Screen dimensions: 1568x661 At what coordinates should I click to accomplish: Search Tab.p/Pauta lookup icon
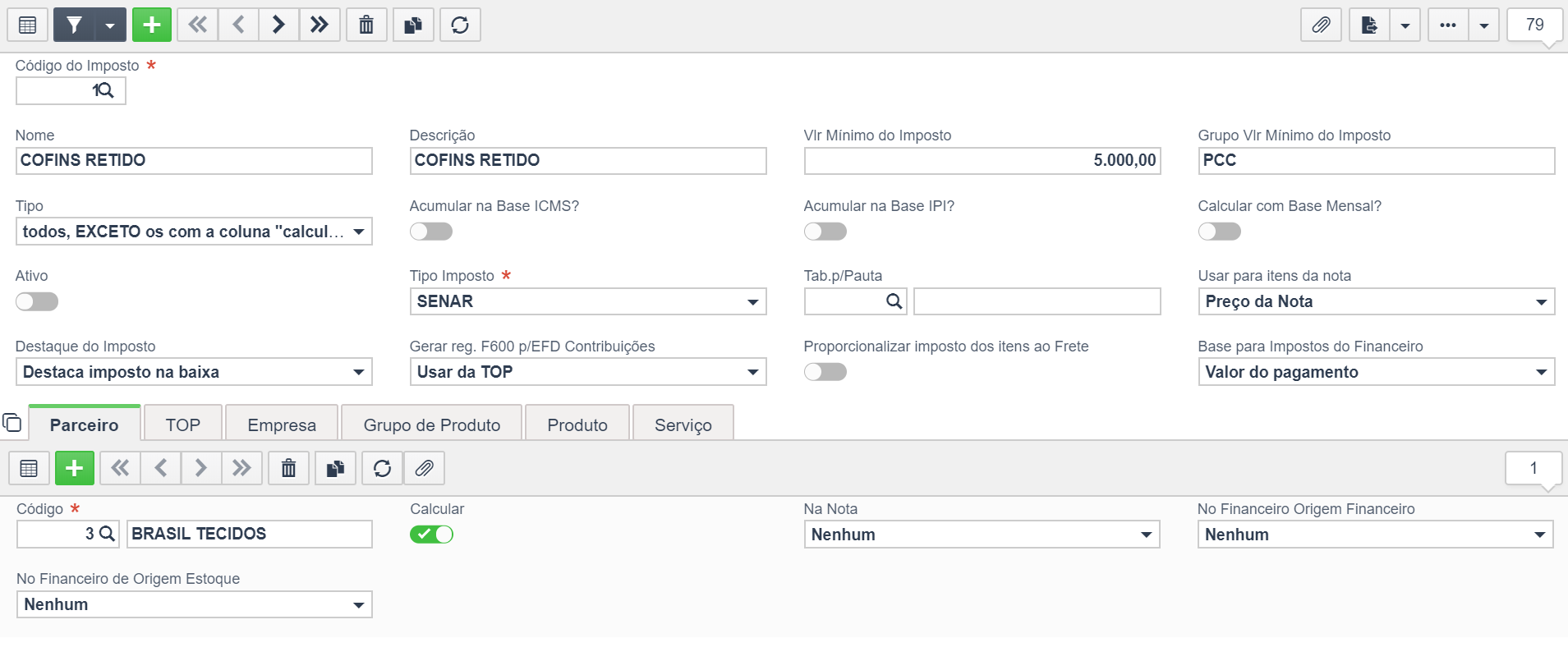(894, 301)
